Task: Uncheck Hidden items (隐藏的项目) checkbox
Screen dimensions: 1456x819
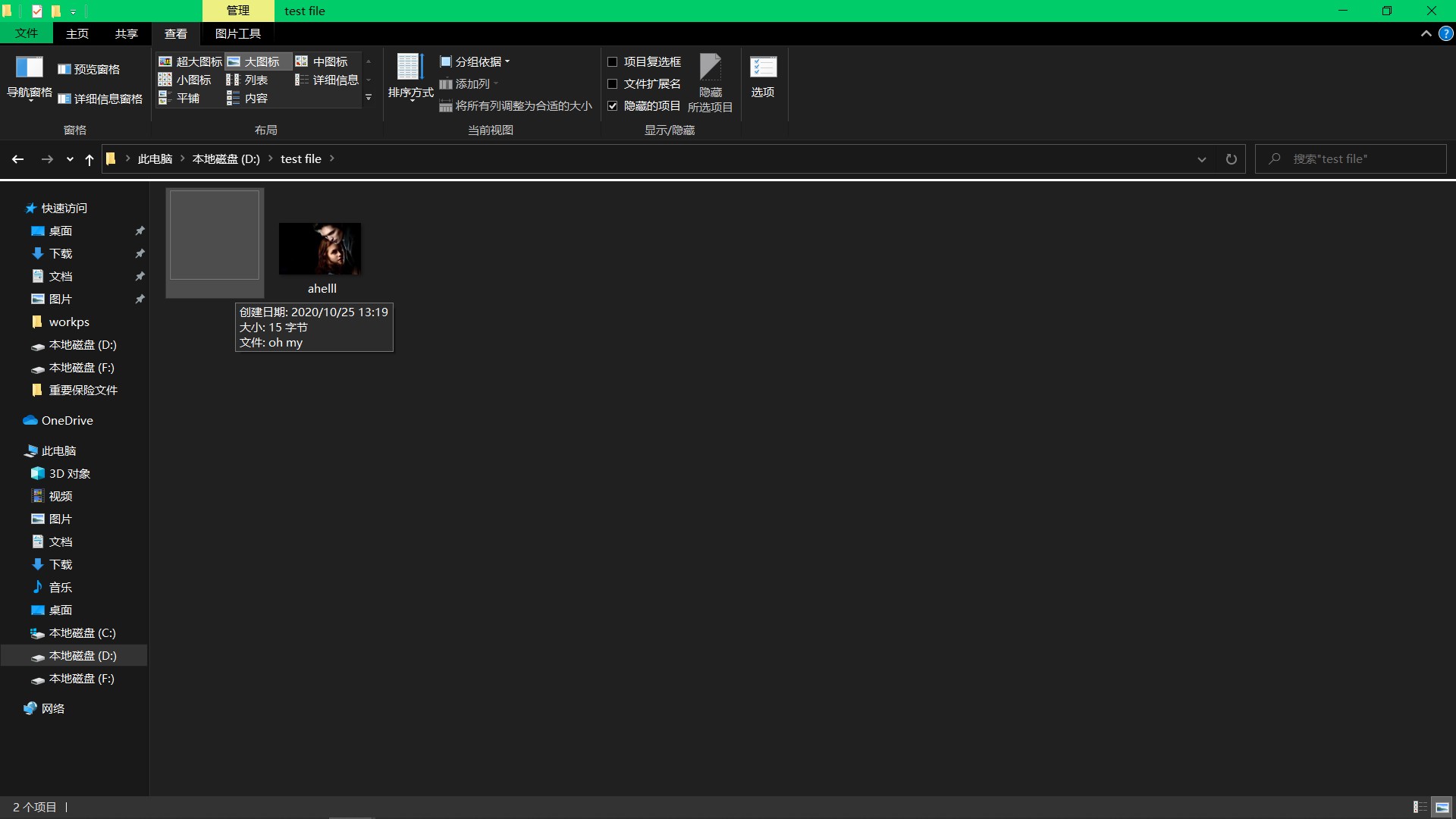Action: click(x=613, y=106)
